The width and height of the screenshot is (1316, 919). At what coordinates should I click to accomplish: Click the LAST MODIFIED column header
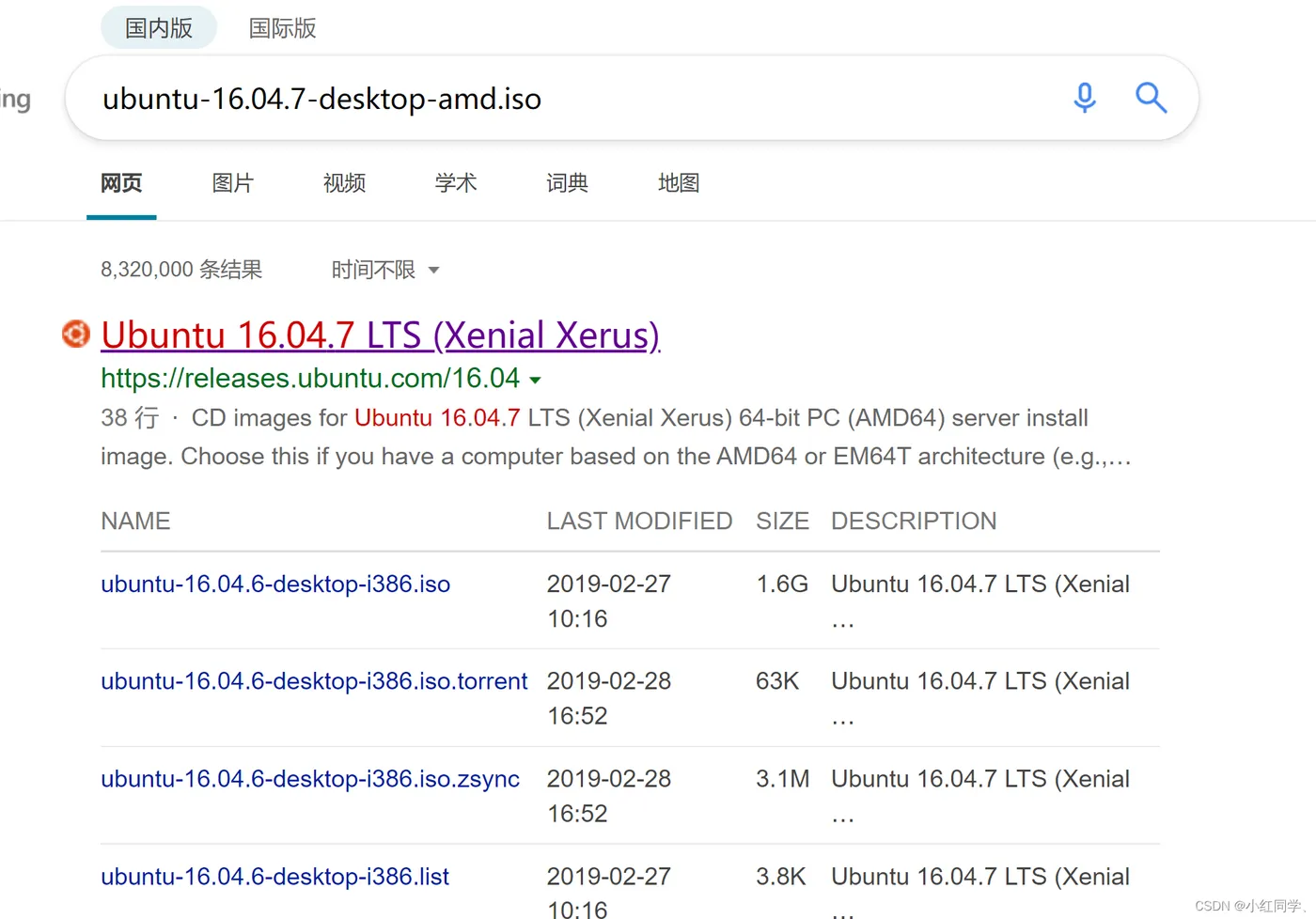click(x=639, y=521)
